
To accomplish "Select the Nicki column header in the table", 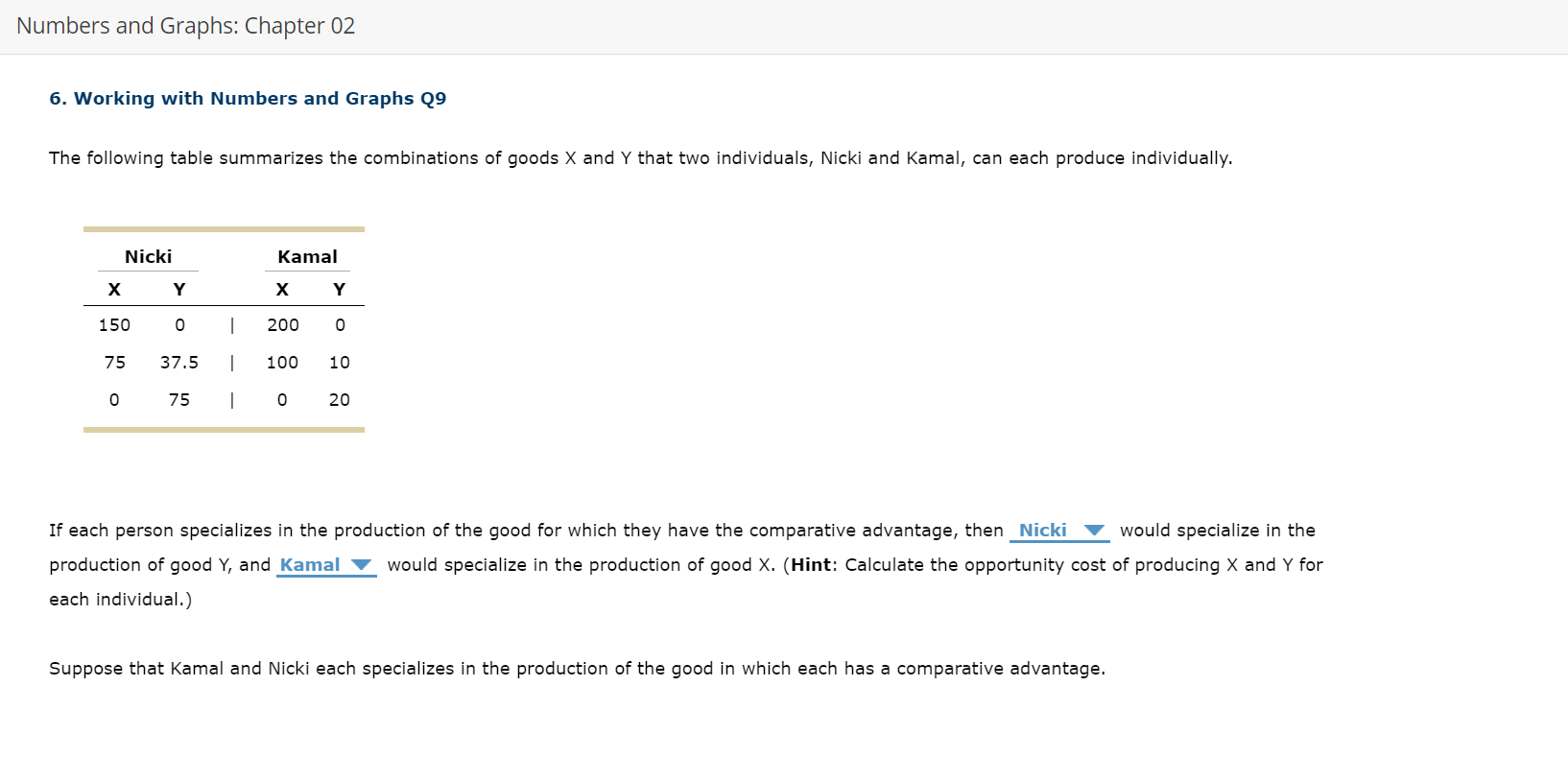I will click(148, 256).
